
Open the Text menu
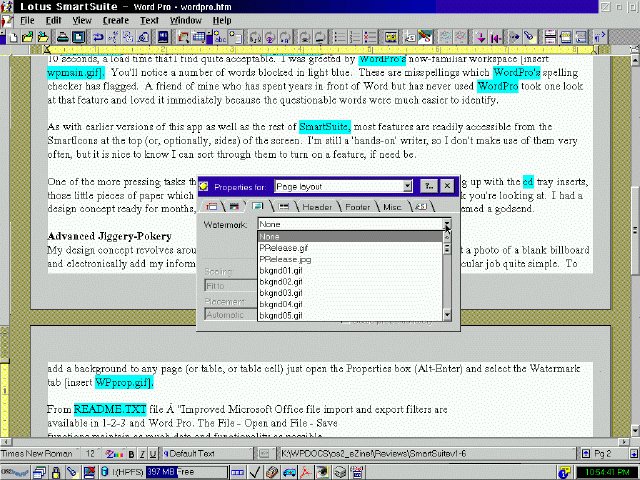point(149,20)
